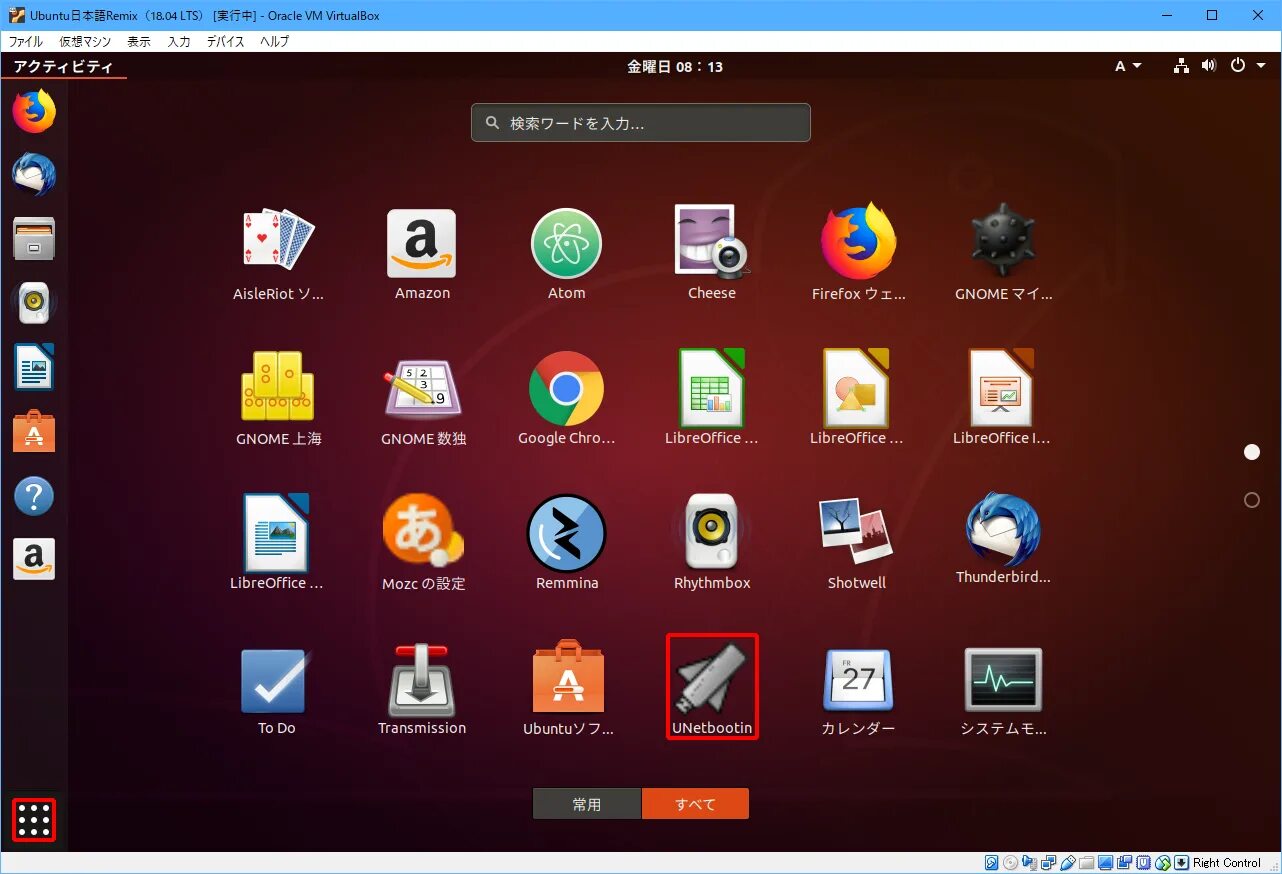This screenshot has height=874, width=1282.
Task: Launch Cheese webcam app
Action: (711, 254)
